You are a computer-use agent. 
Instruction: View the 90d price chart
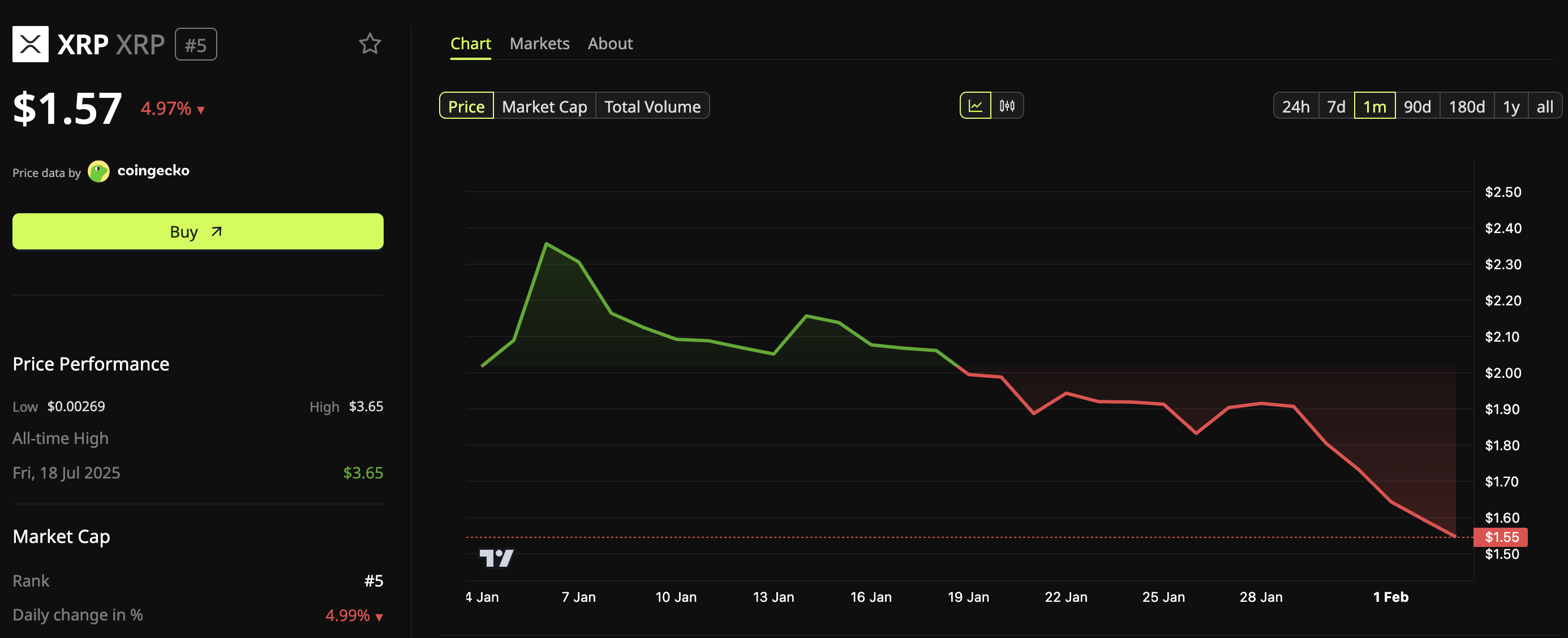tap(1418, 106)
